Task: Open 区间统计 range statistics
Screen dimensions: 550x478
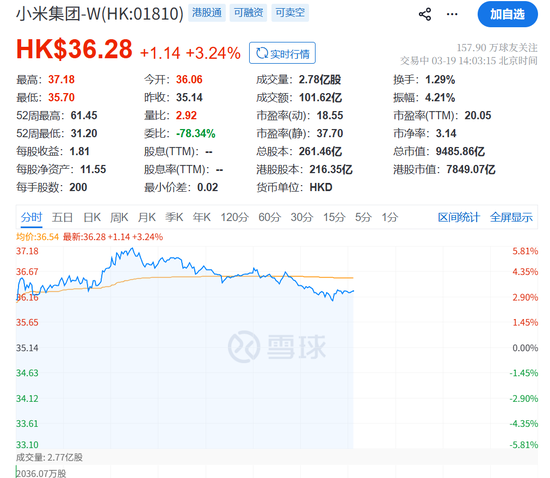Action: pos(459,217)
